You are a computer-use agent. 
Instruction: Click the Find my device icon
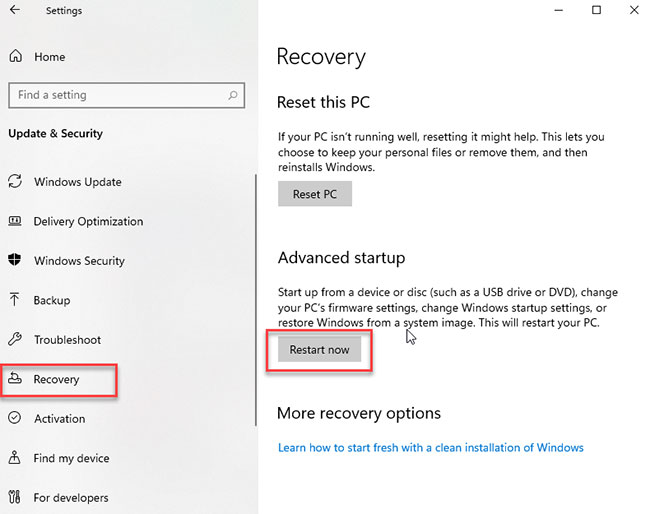click(15, 458)
